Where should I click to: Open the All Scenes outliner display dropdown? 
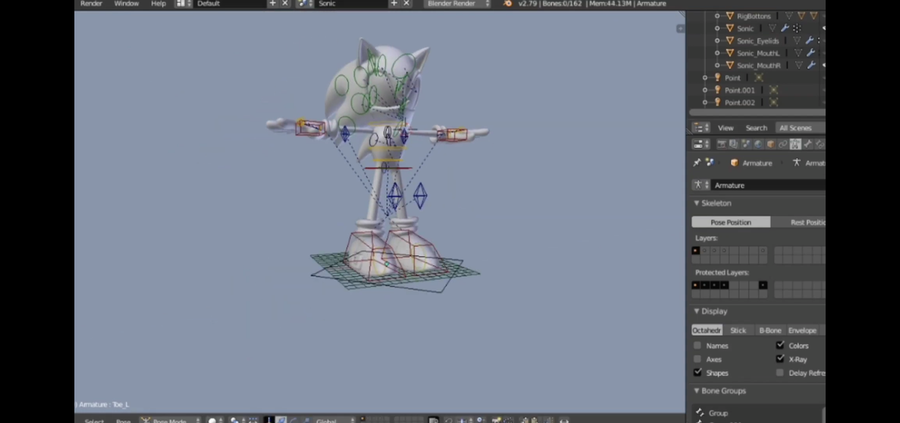coord(800,128)
